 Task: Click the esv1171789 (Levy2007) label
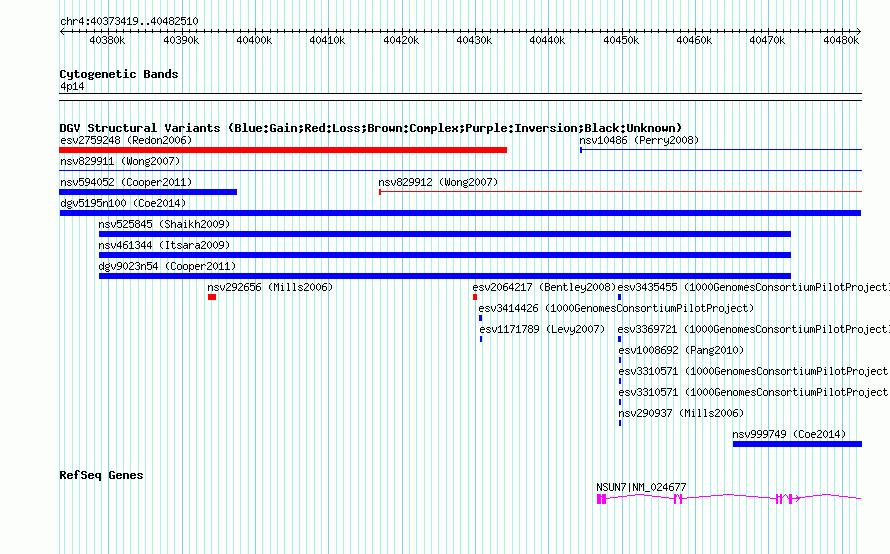[x=542, y=329]
